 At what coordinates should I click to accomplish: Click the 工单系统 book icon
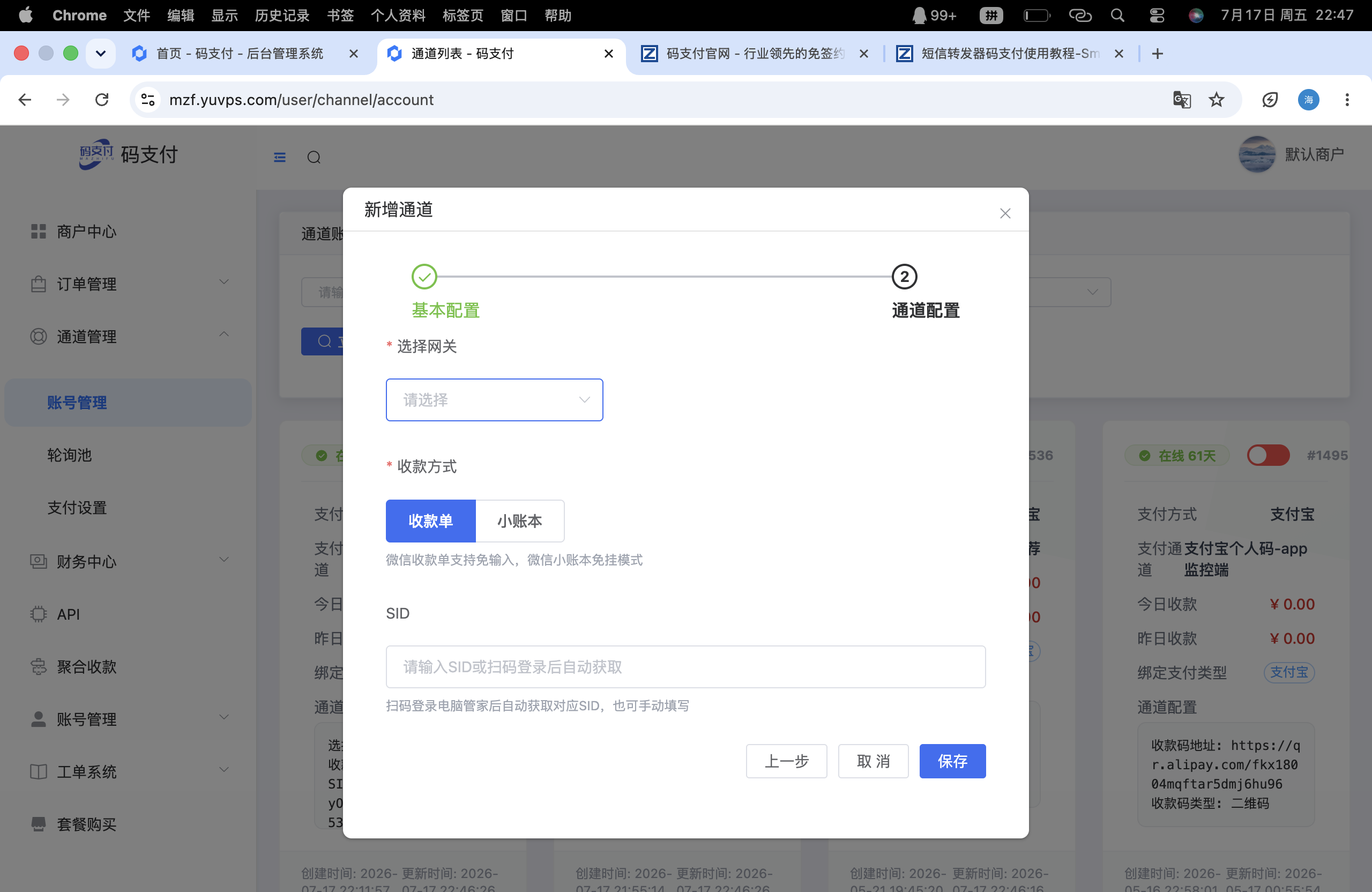[x=38, y=771]
